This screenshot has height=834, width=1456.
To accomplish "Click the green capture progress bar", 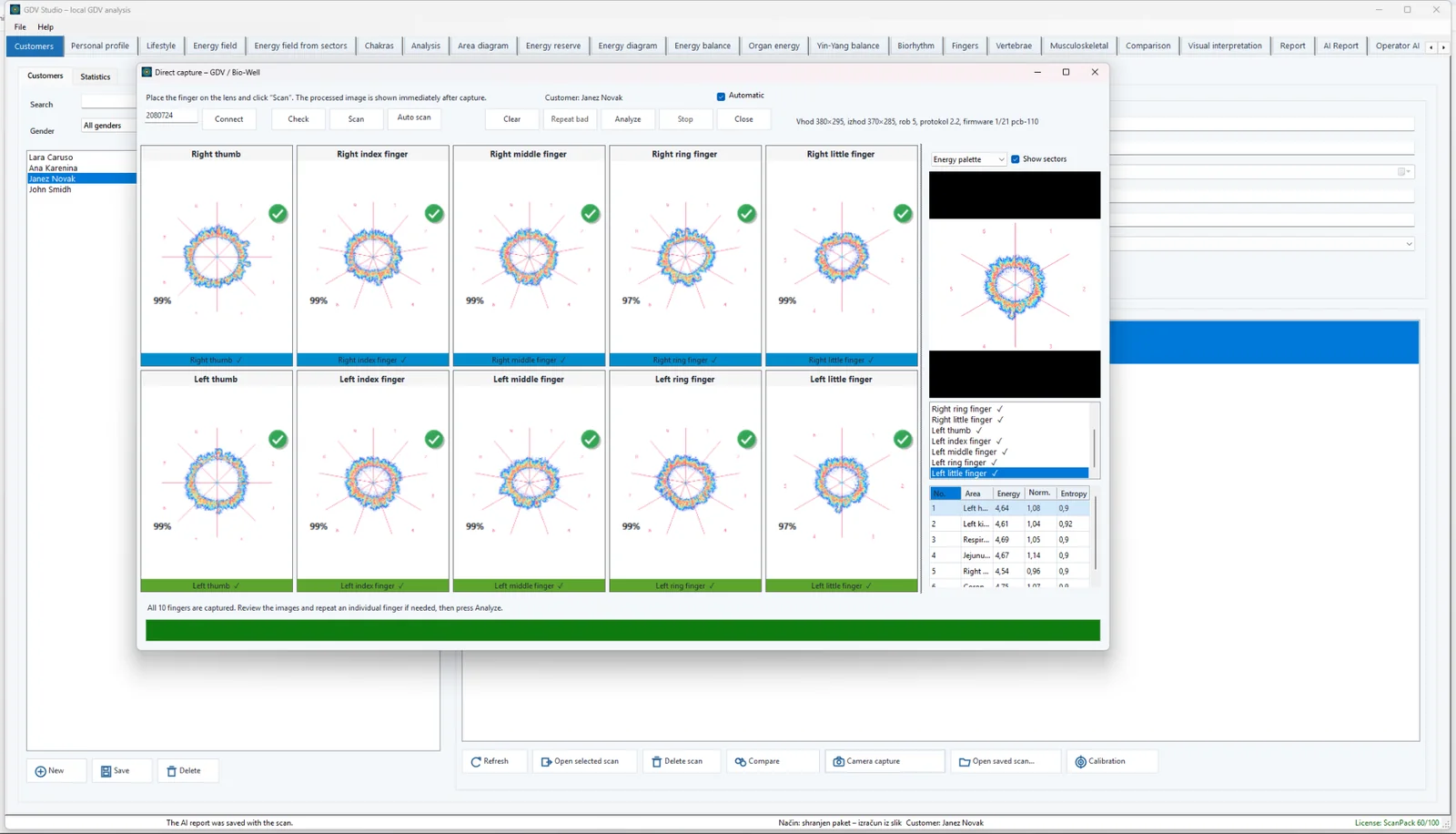I will point(622,630).
